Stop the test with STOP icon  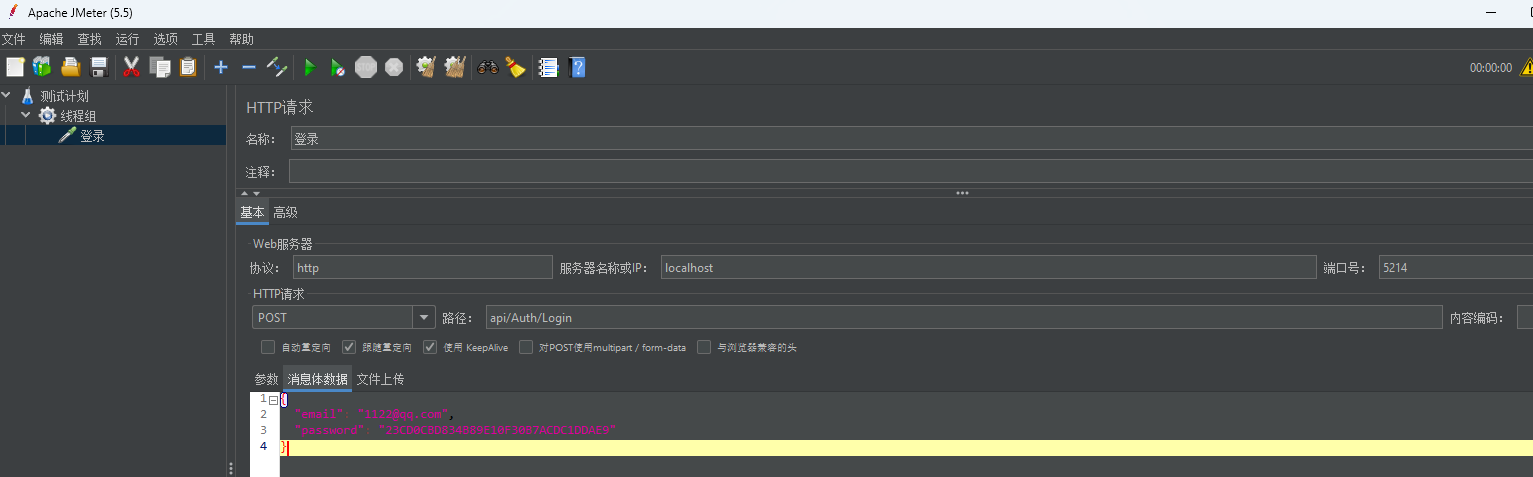(366, 67)
